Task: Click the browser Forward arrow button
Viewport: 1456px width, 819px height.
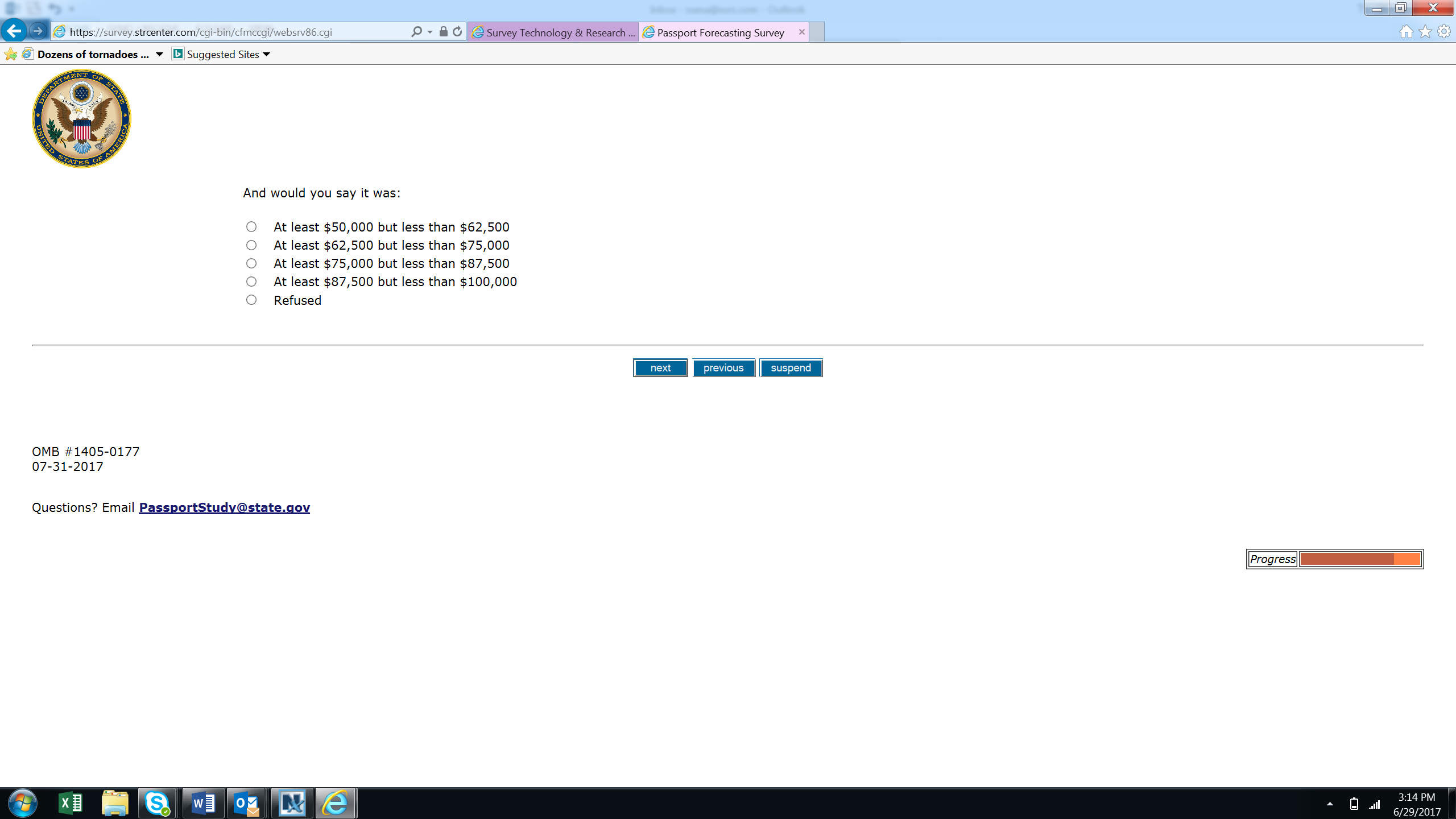Action: [x=38, y=31]
